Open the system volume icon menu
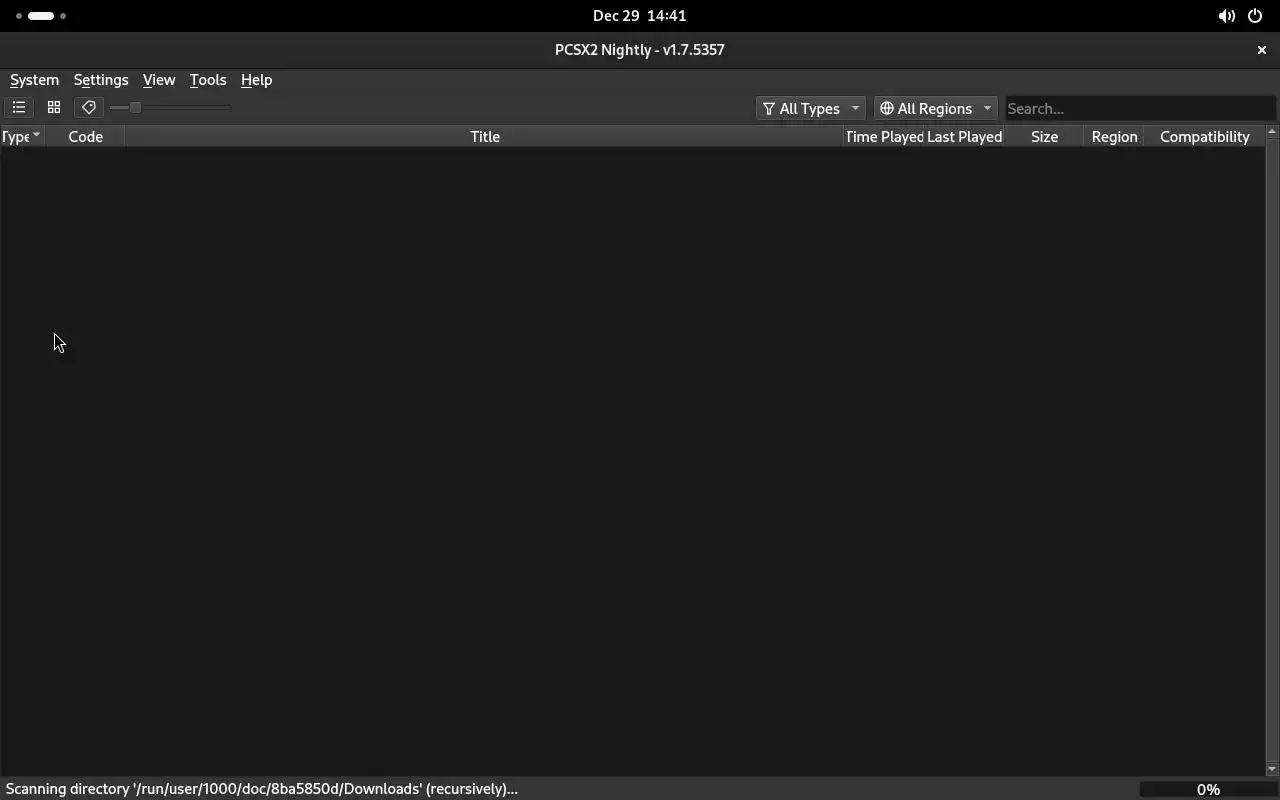This screenshot has width=1280, height=800. pyautogui.click(x=1227, y=16)
